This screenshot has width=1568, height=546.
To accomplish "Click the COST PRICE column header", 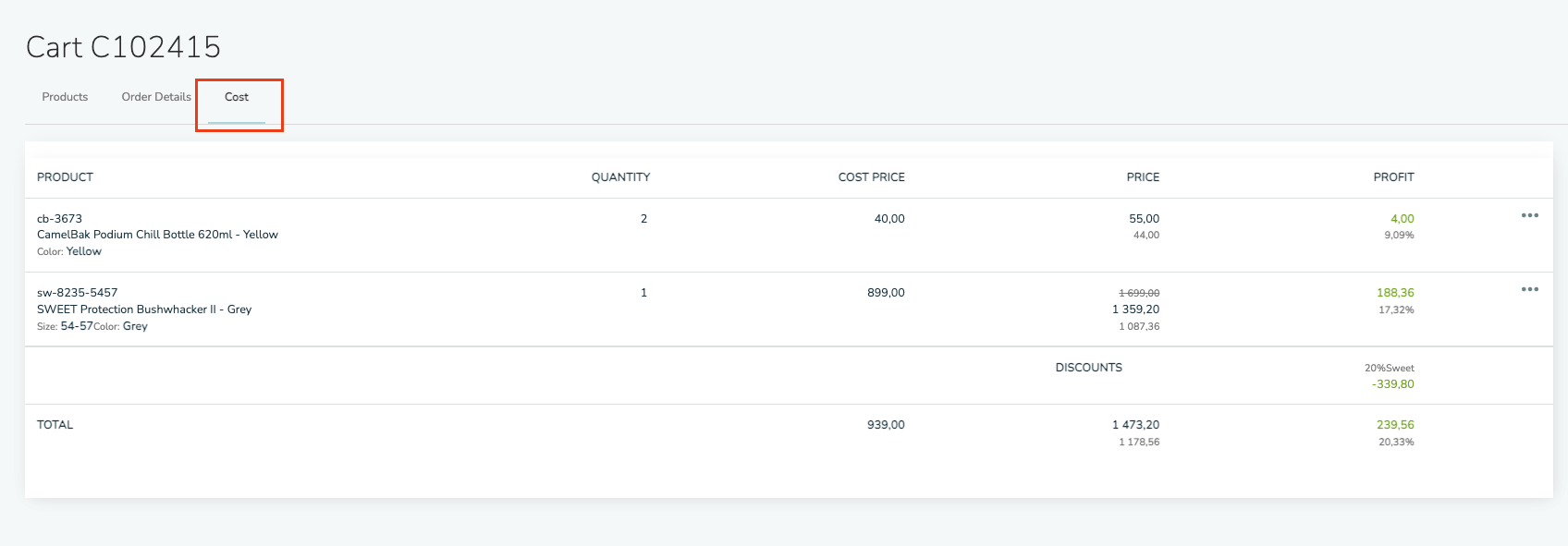I will click(x=871, y=177).
